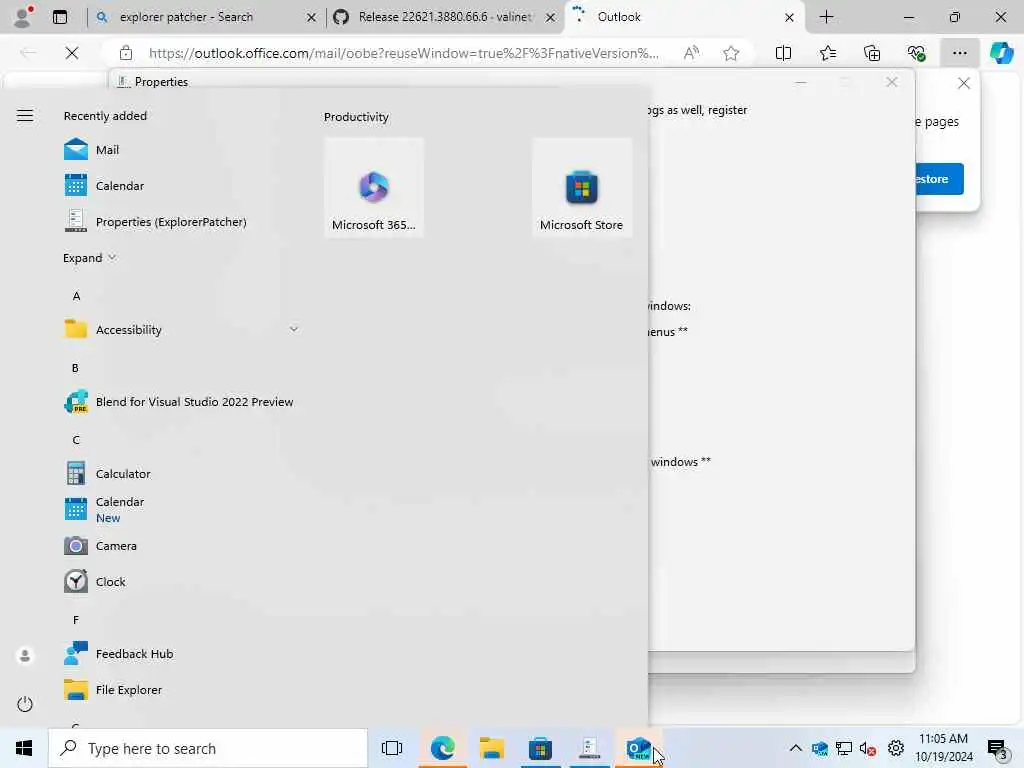Open Edge tab actions menu
The width and height of the screenshot is (1024, 768).
point(60,17)
